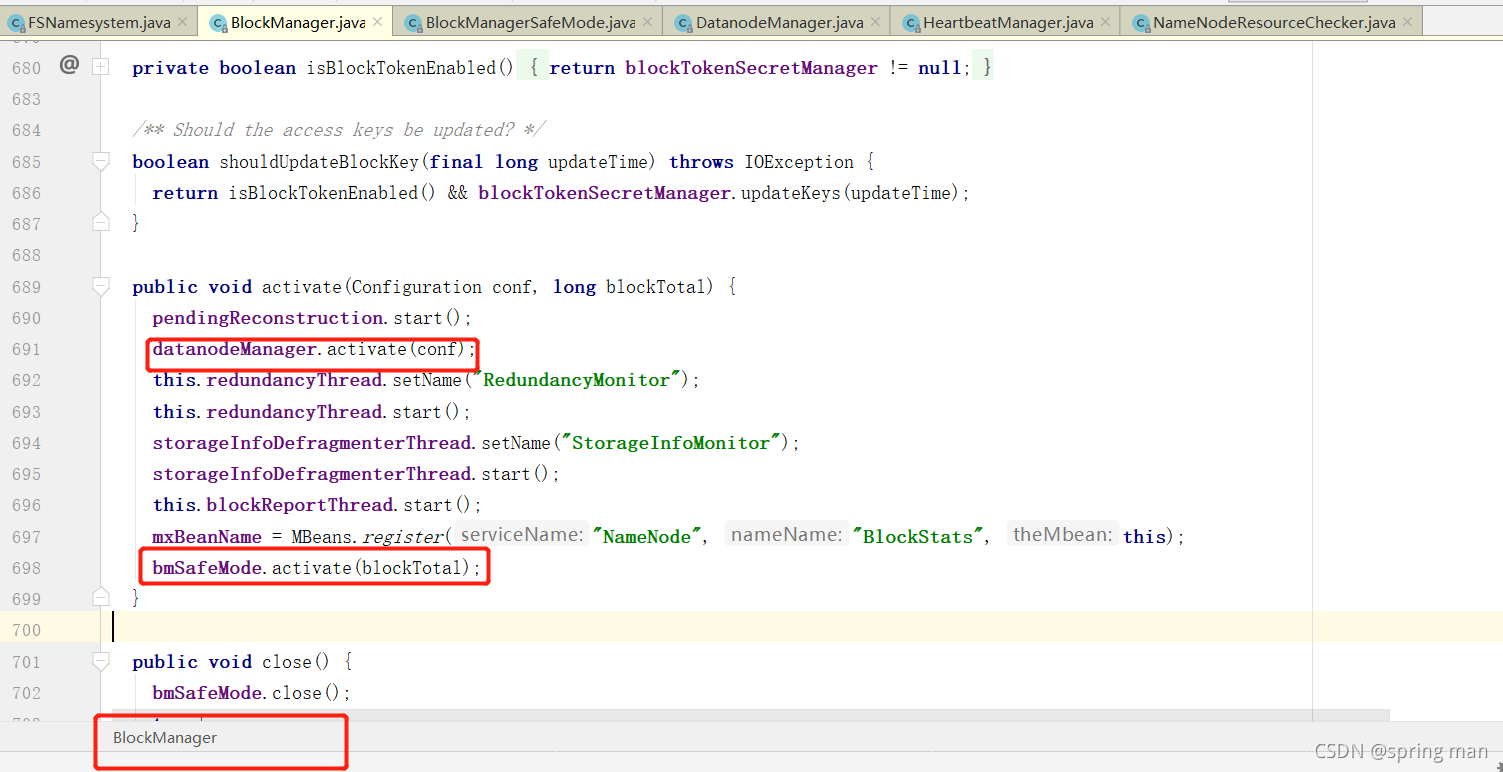Click datanodeManager on line 691

(235, 349)
